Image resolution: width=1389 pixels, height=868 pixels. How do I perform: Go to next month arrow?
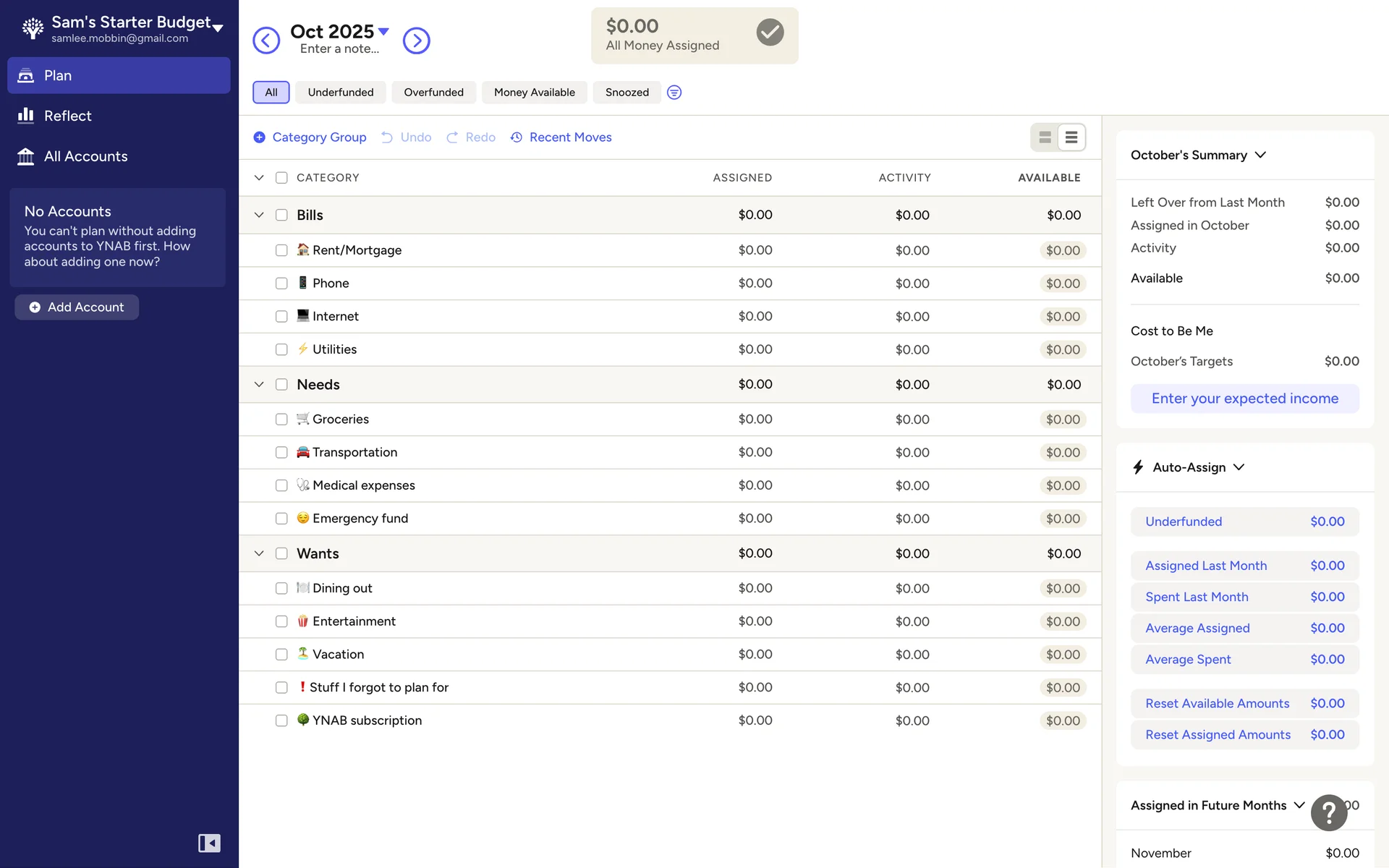coord(416,41)
